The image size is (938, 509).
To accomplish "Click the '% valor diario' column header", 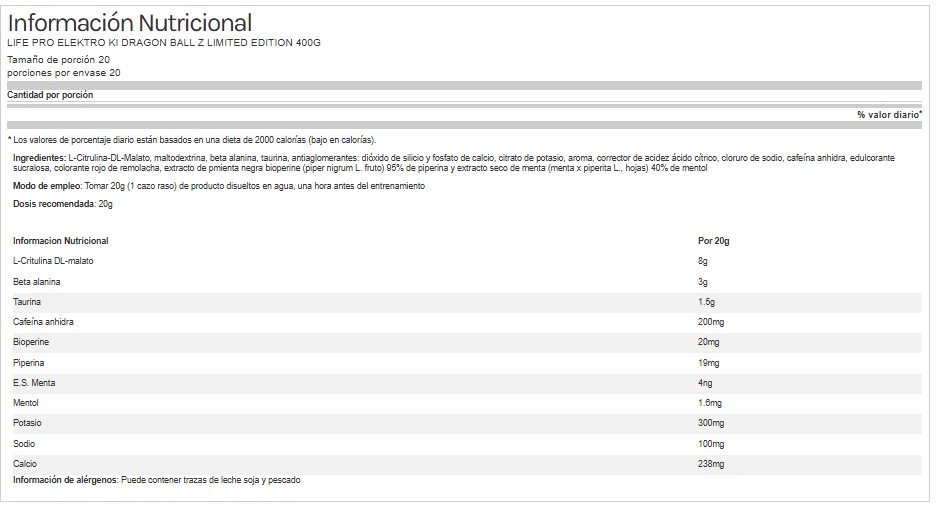I will pyautogui.click(x=888, y=115).
